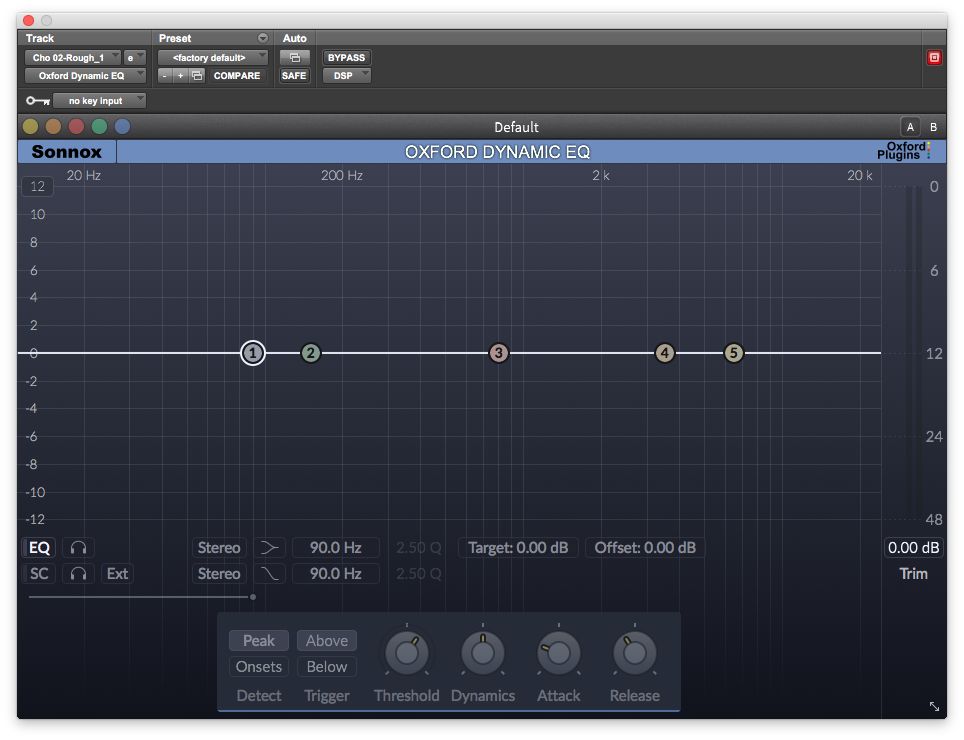Open the Cho 02-Rough_1 track selector
This screenshot has width=964, height=740.
click(73, 58)
